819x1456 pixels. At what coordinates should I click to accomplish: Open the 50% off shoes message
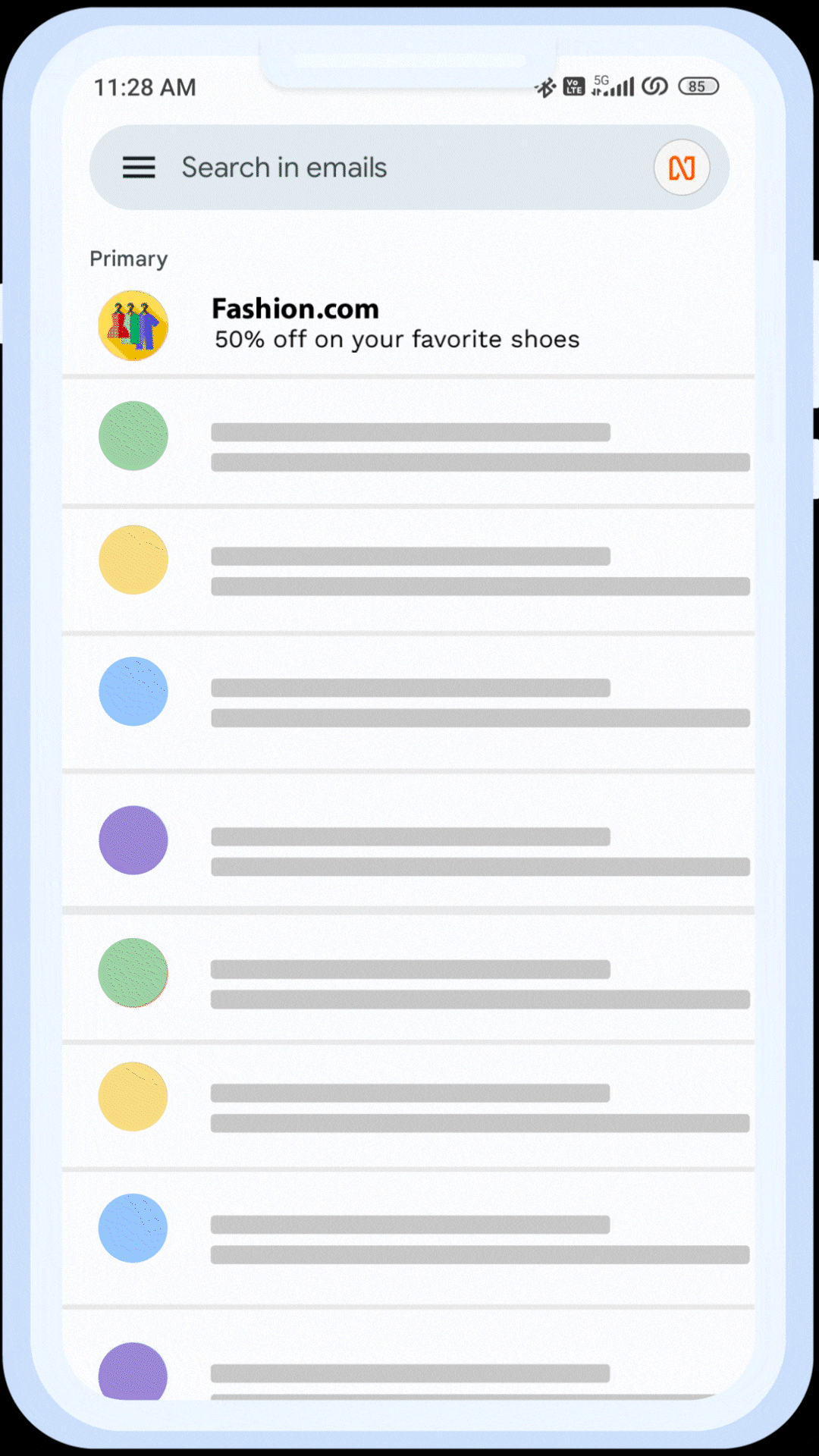[397, 339]
